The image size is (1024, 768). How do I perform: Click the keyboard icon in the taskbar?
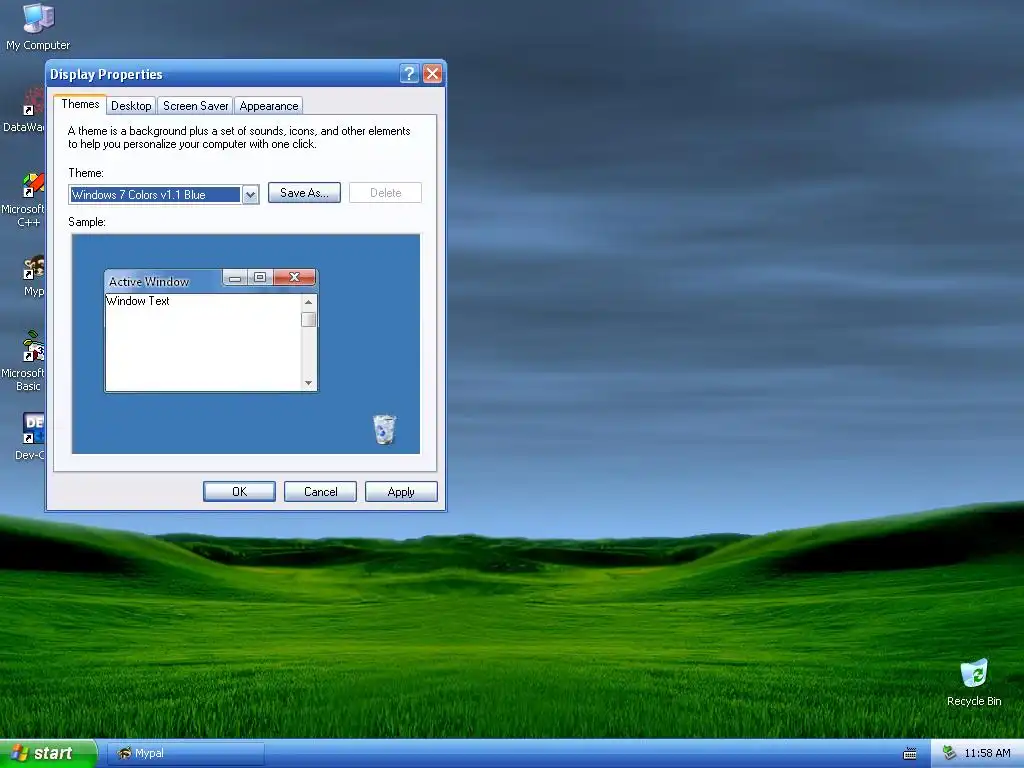(909, 754)
